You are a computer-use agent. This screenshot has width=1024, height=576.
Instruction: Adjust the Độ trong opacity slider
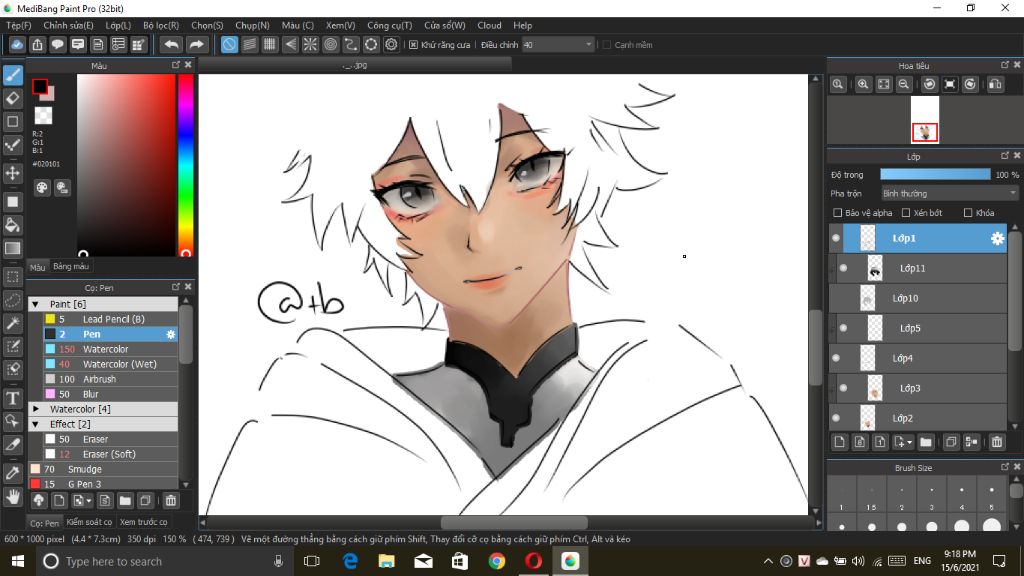935,174
